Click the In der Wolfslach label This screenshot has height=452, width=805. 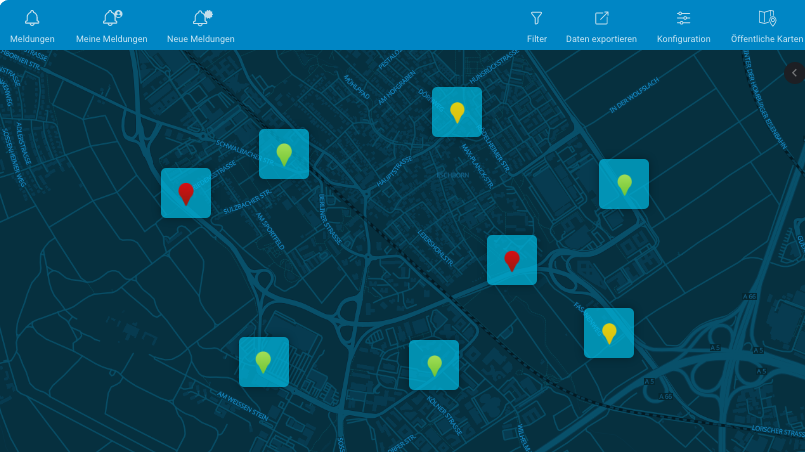(x=634, y=96)
